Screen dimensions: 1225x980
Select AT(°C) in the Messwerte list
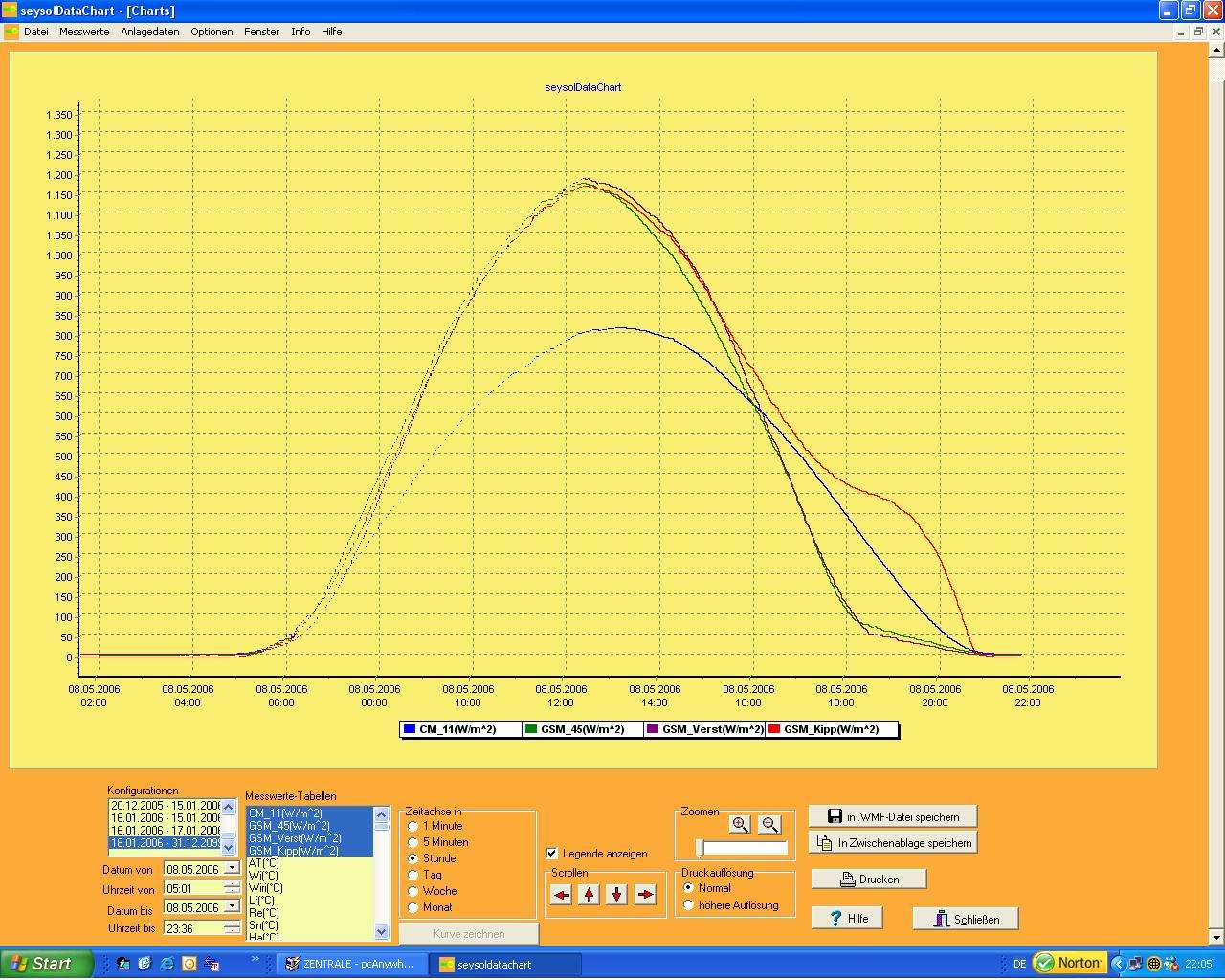(x=264, y=863)
